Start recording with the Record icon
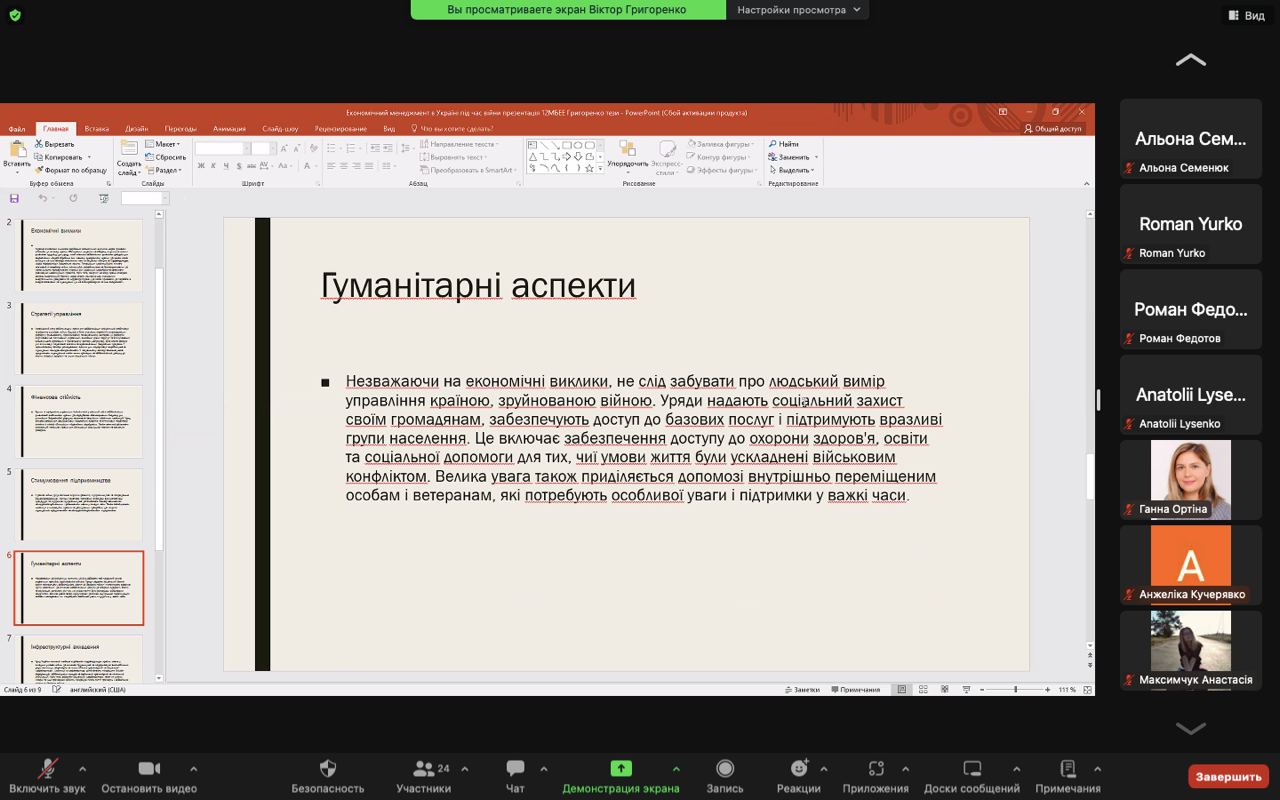Viewport: 1280px width, 800px height. point(725,768)
